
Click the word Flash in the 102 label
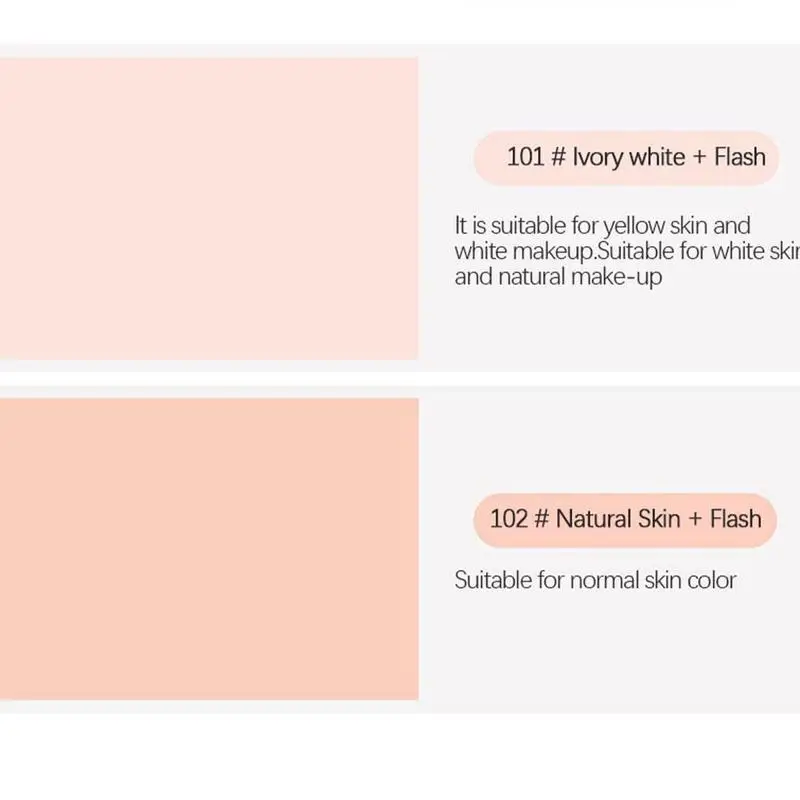[736, 519]
